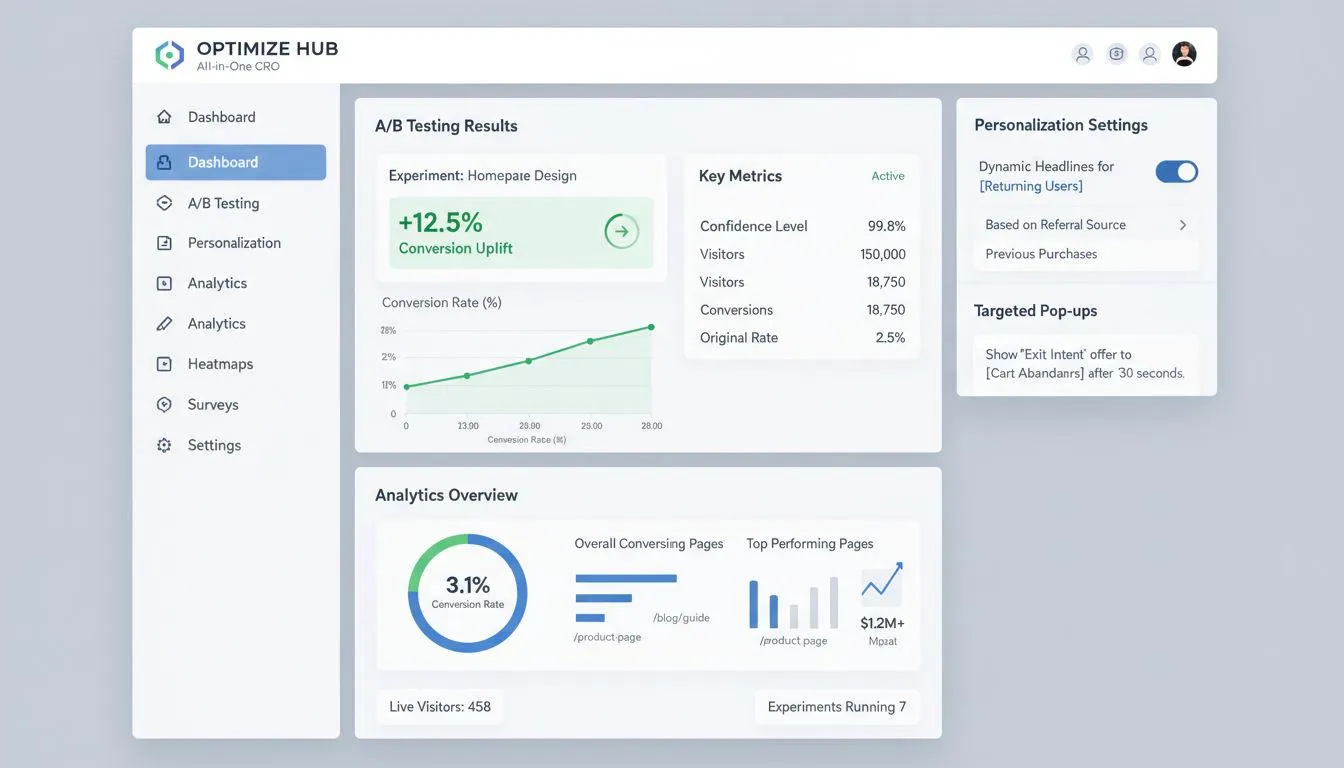
Task: Click the green circular arrow on Conversion Uplift
Action: point(621,232)
